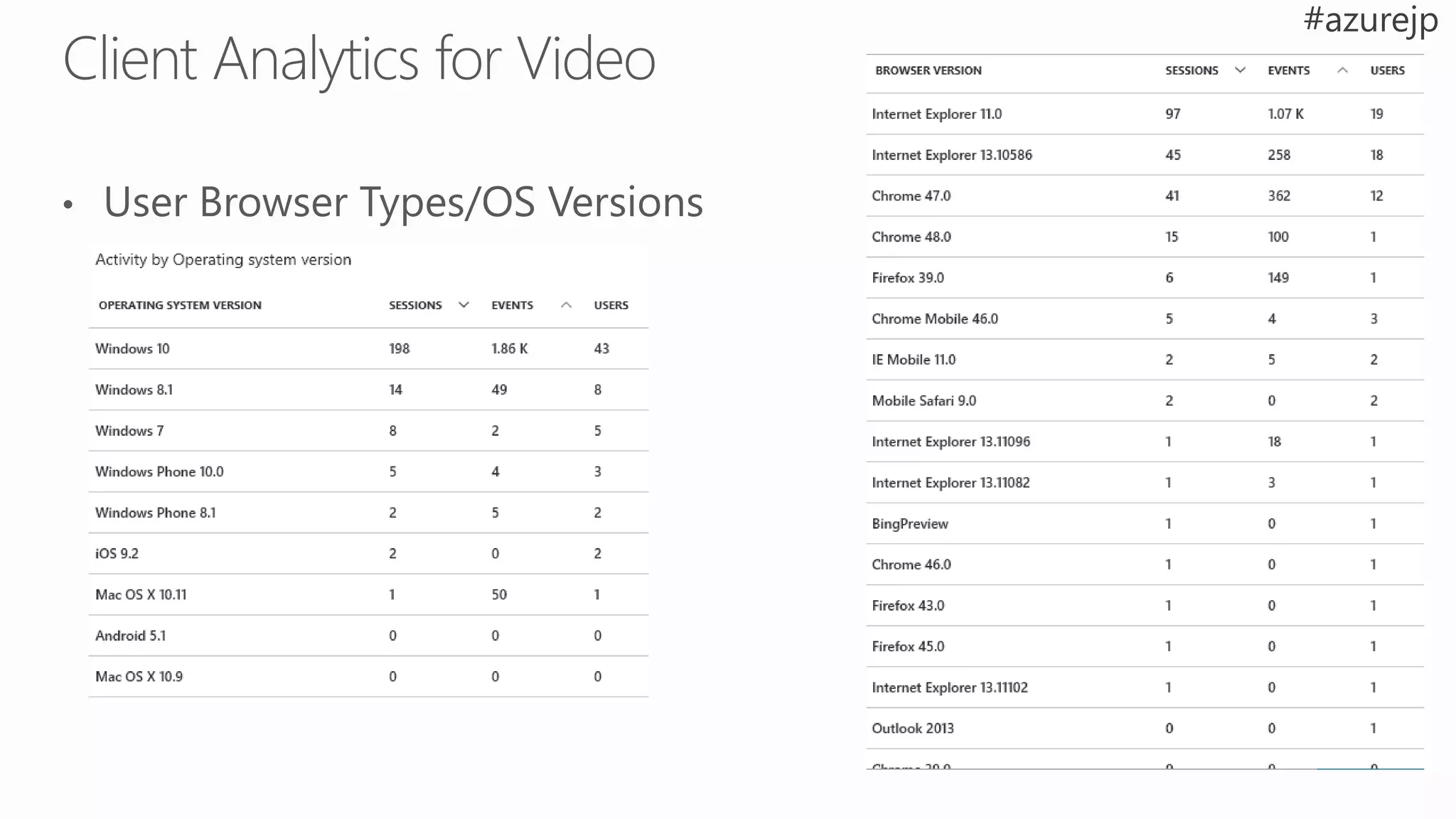This screenshot has height=819, width=1456.
Task: Click Sessions sort chevron in browser table
Action: (x=1240, y=70)
